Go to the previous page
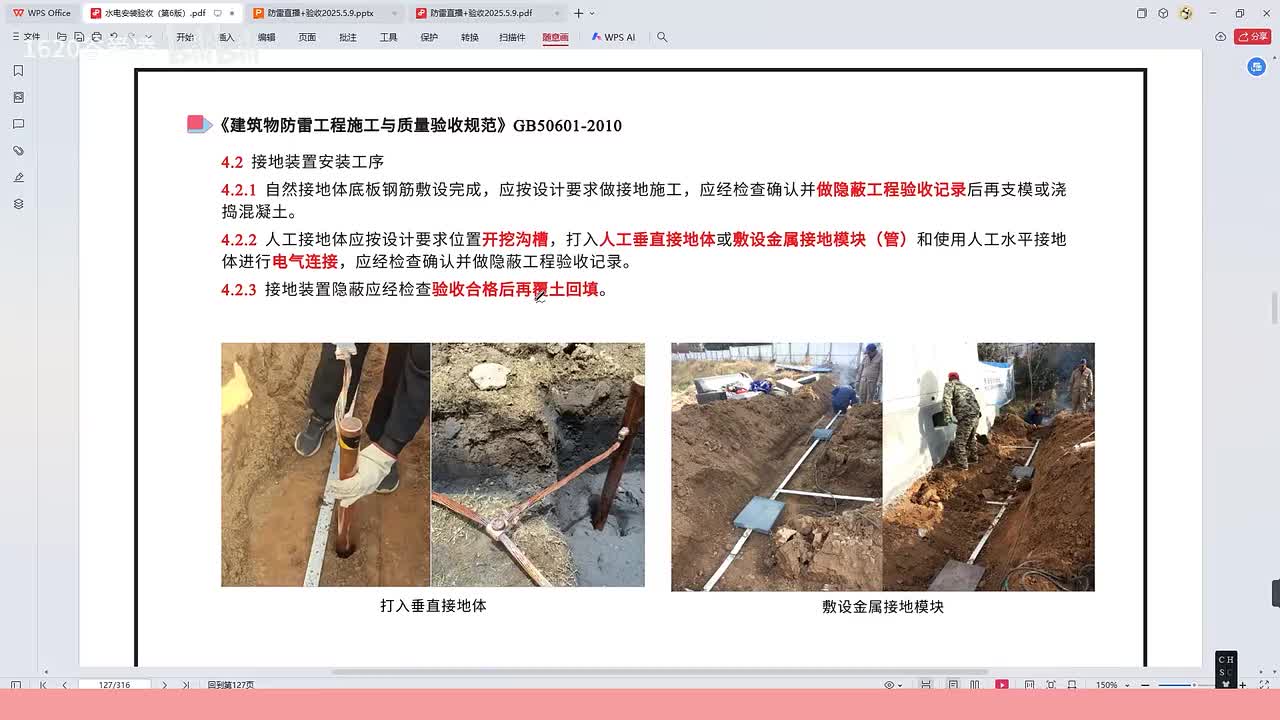This screenshot has width=1280, height=720. 64,685
